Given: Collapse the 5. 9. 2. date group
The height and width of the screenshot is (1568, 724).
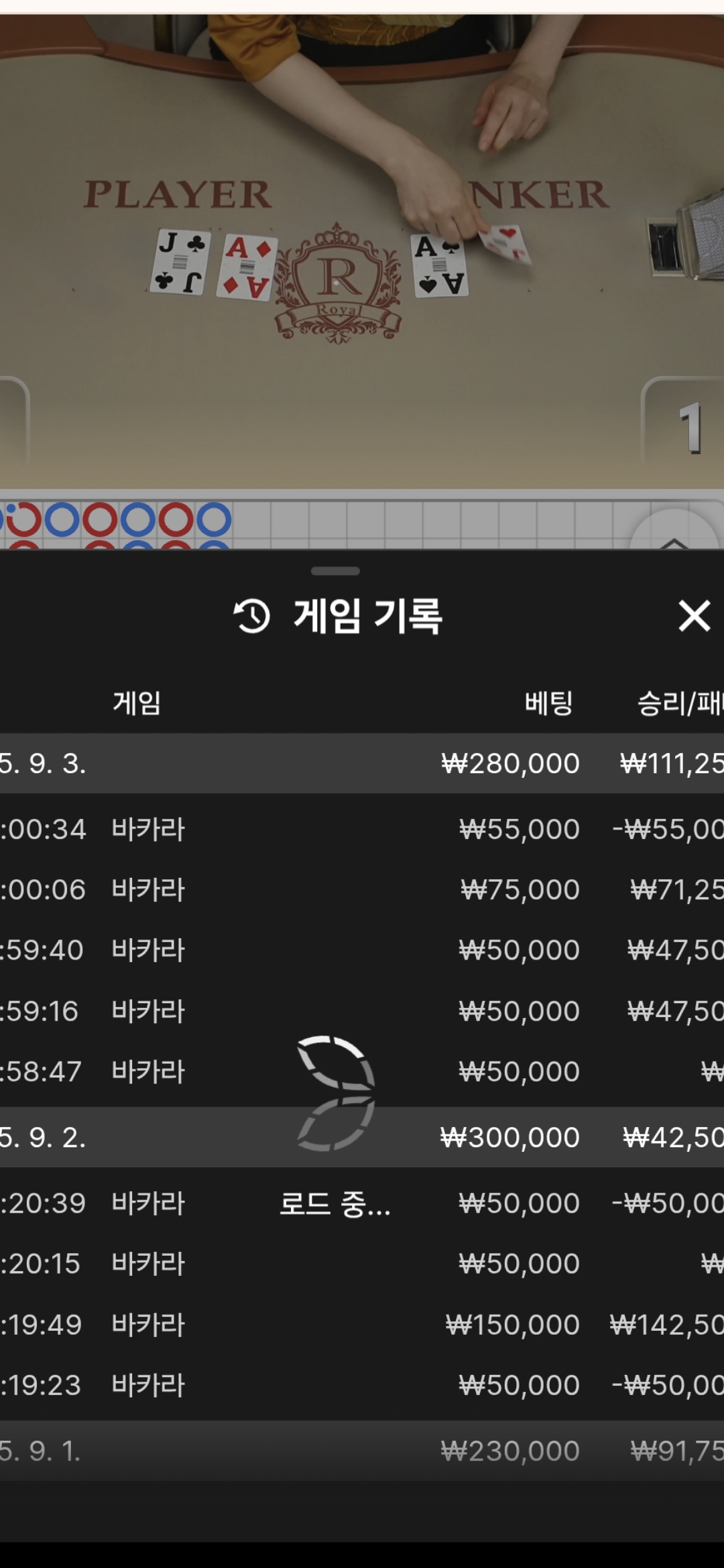Looking at the screenshot, I should pyautogui.click(x=362, y=1137).
